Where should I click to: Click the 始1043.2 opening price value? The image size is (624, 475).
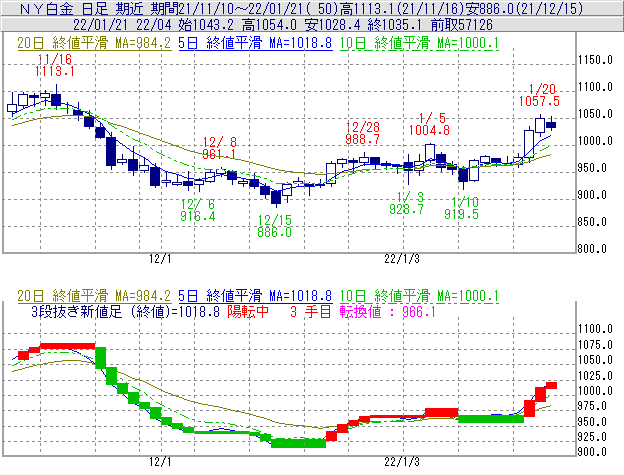click(x=206, y=25)
